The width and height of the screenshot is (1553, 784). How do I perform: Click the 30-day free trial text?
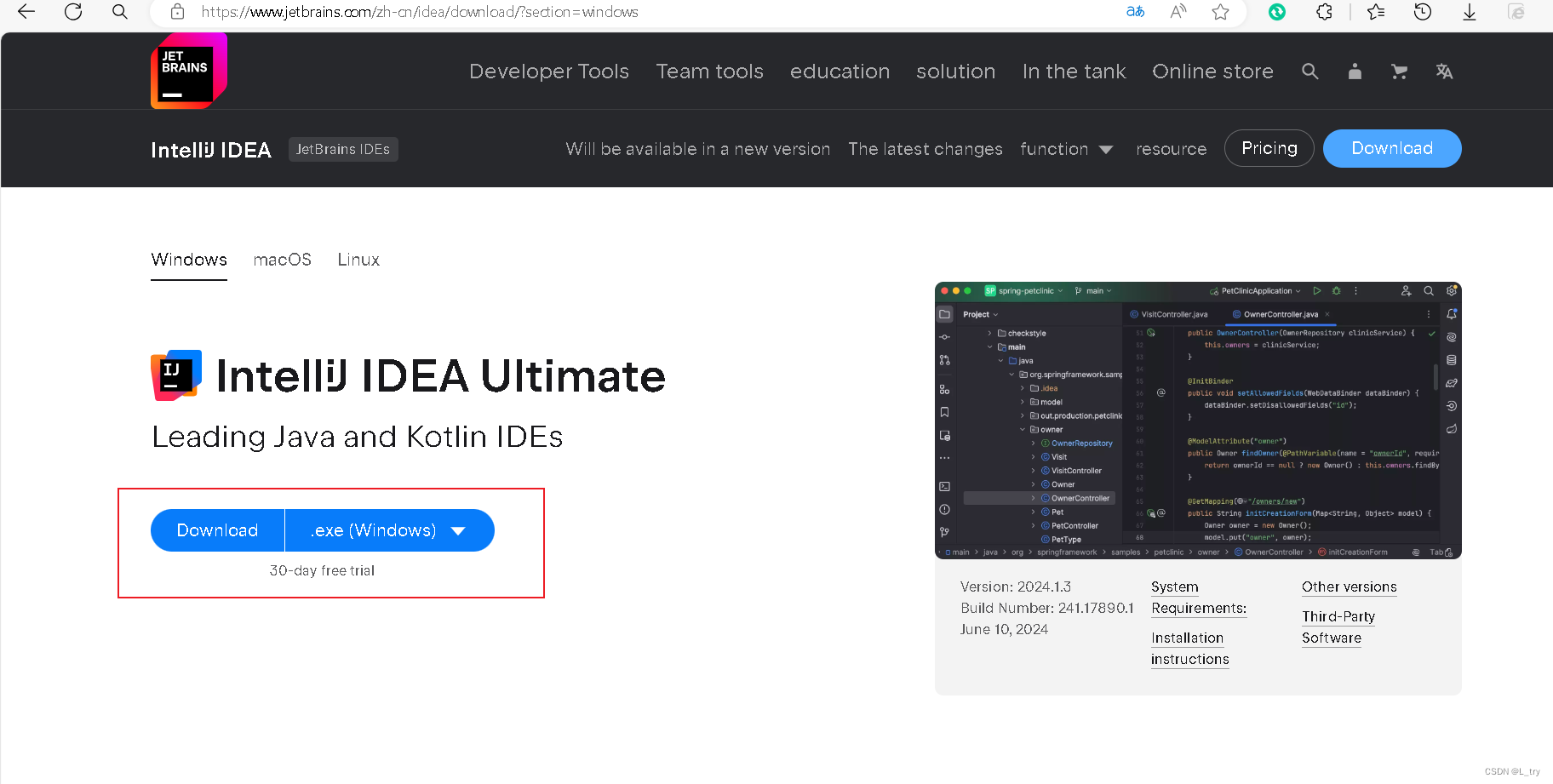322,570
